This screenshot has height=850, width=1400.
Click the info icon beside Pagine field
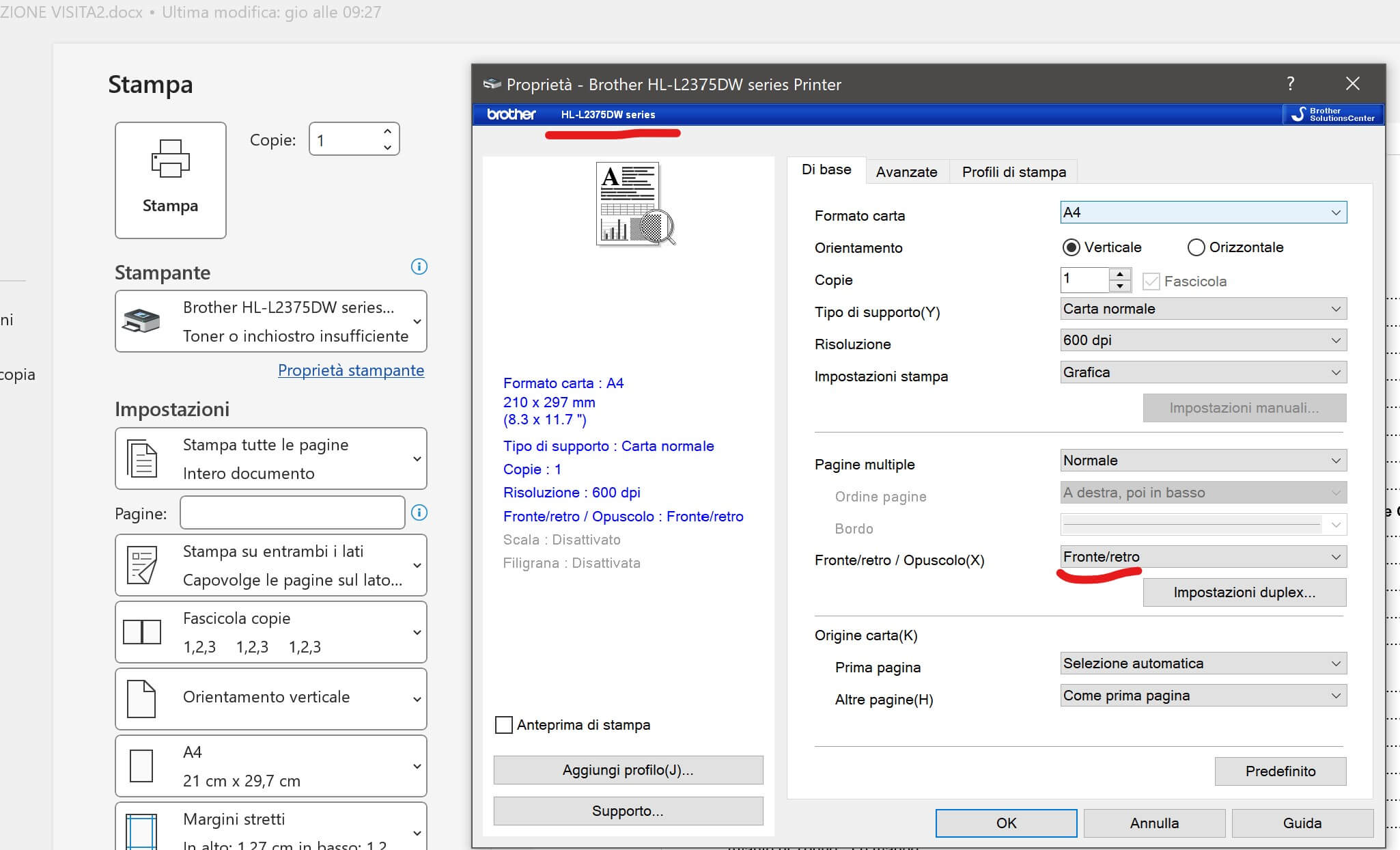click(419, 512)
